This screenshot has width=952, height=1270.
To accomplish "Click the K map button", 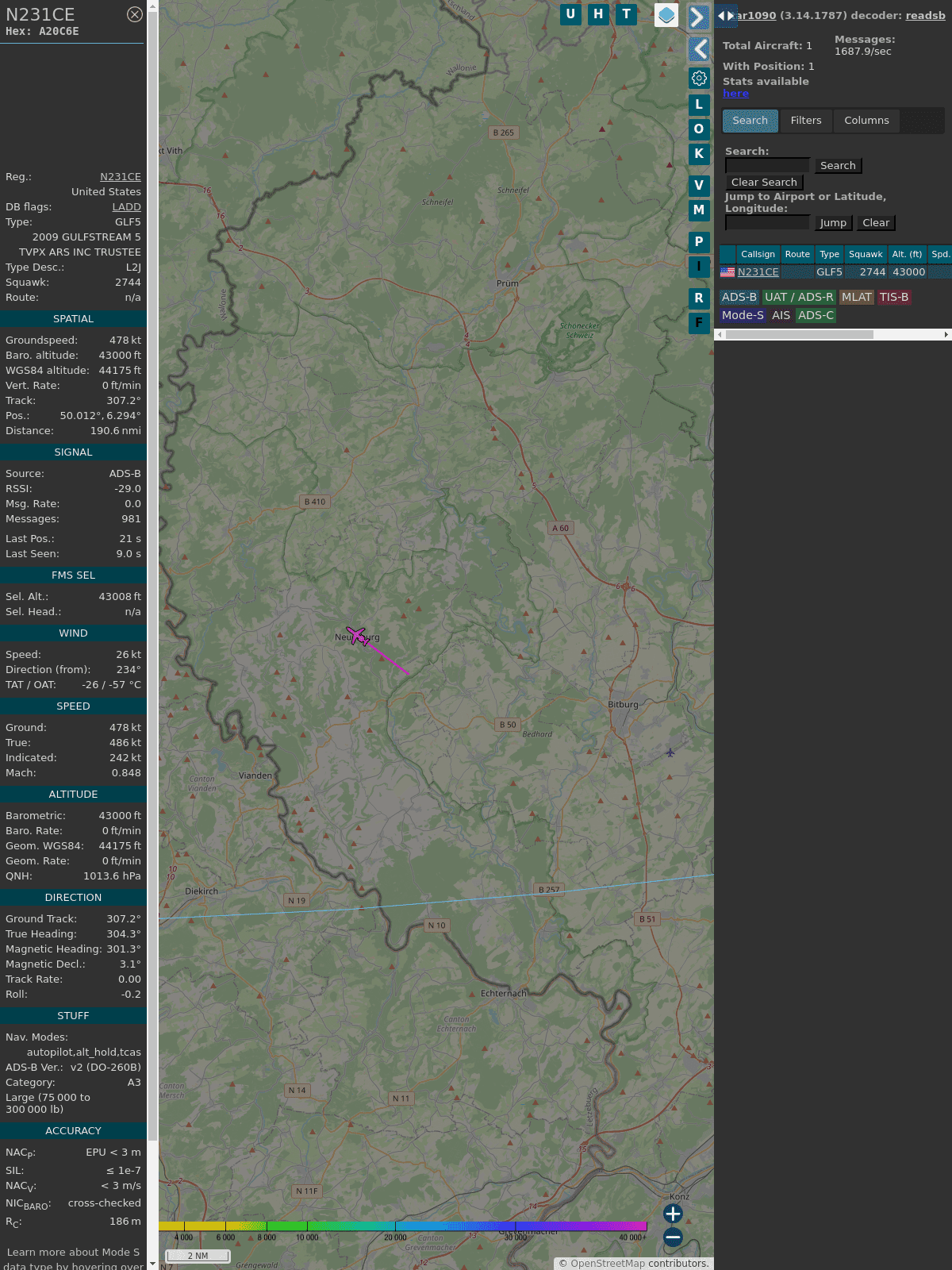I will 699,154.
